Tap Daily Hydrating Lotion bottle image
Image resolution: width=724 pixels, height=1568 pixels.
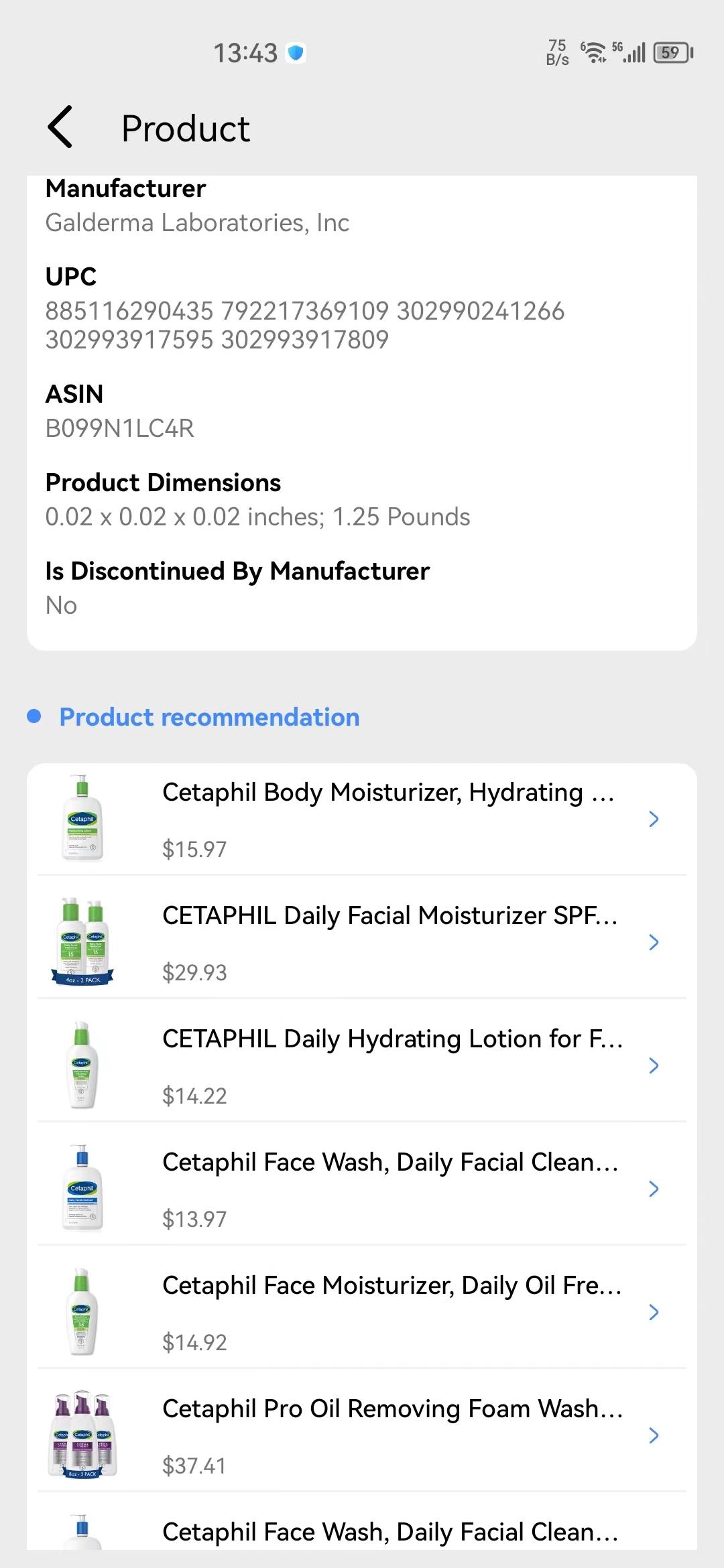(x=82, y=1065)
